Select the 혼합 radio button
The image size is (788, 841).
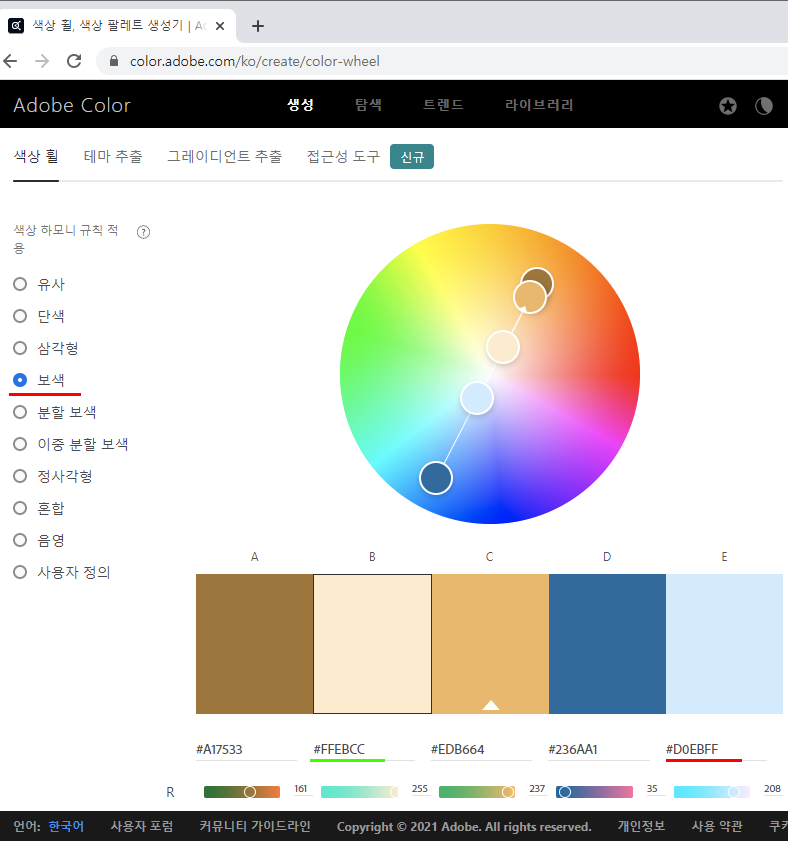pos(20,508)
